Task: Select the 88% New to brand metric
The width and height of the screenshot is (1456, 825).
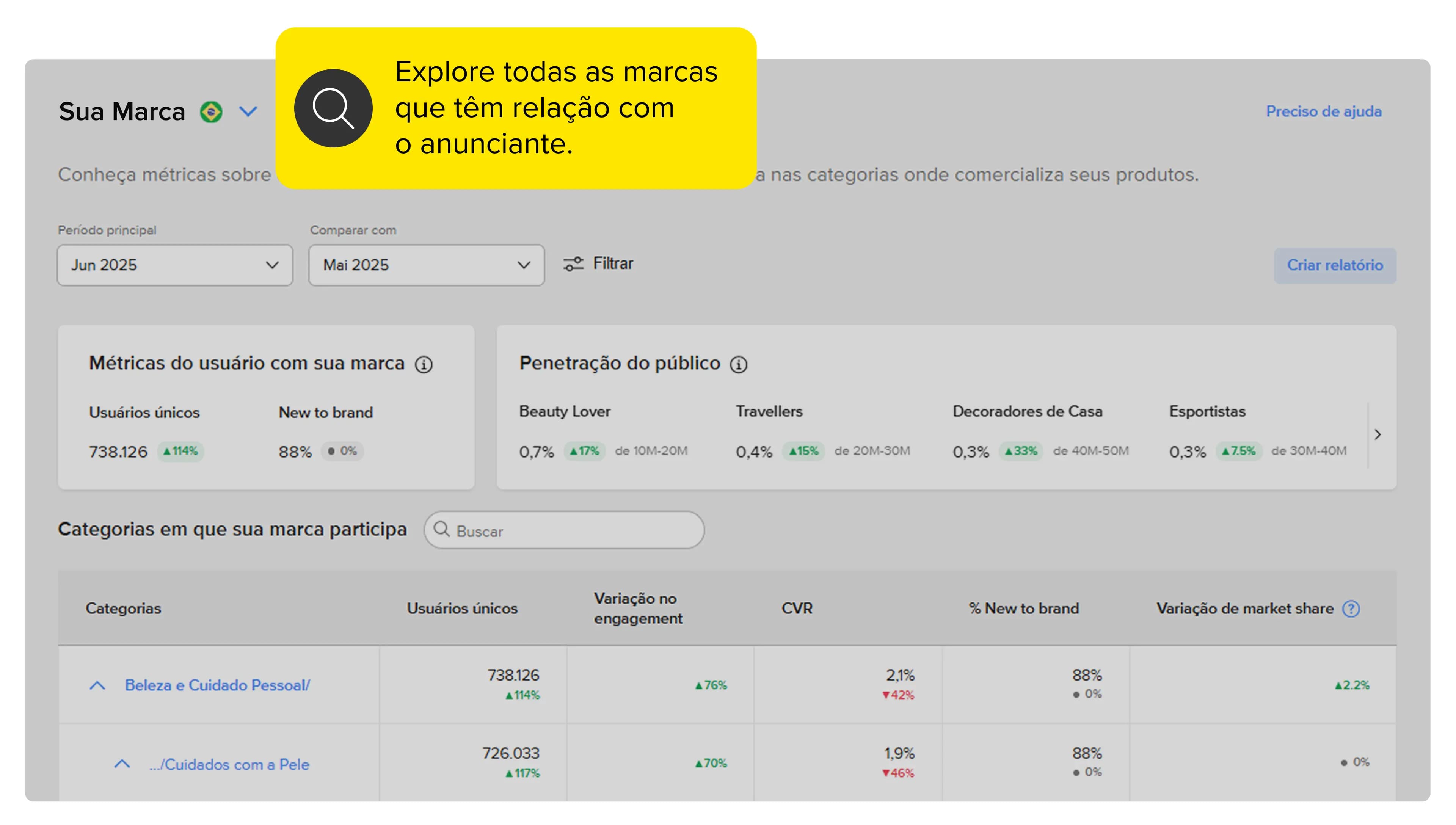Action: 295,452
